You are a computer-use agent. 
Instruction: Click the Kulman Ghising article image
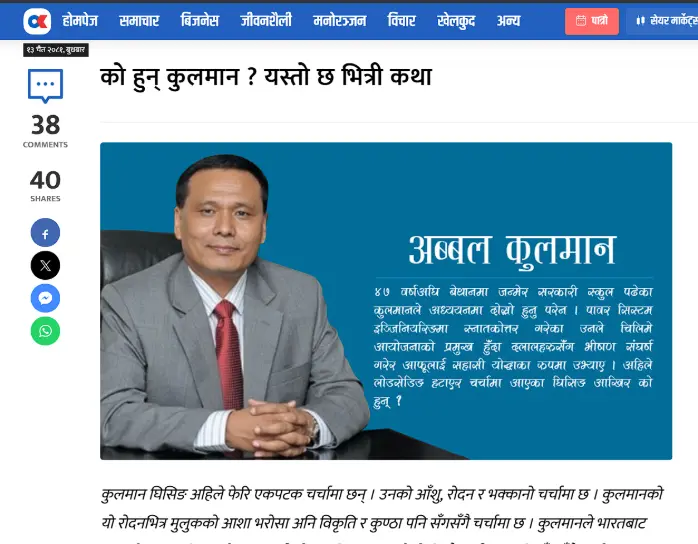pyautogui.click(x=386, y=301)
